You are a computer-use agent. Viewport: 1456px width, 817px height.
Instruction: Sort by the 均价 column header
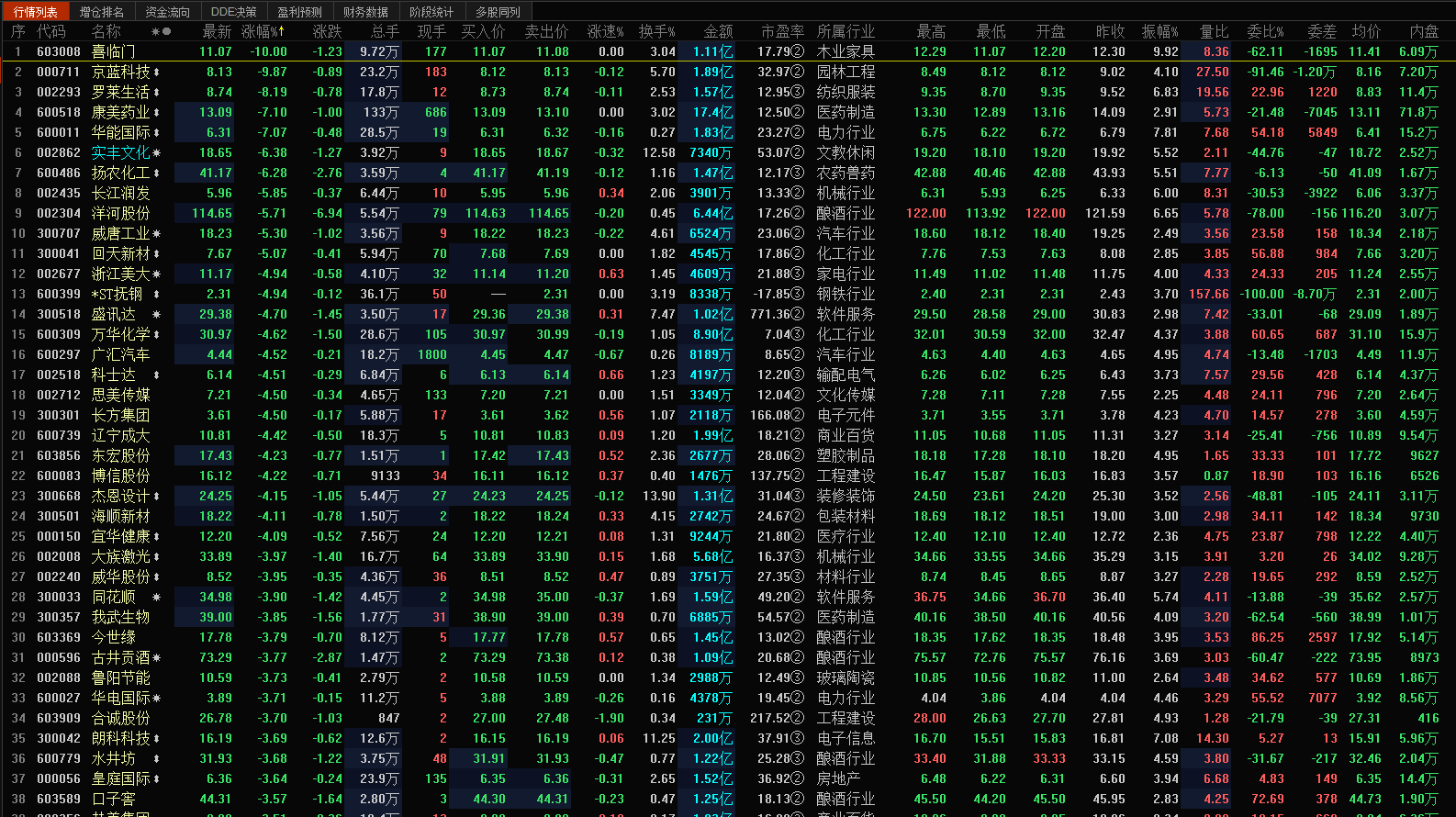[x=1367, y=32]
